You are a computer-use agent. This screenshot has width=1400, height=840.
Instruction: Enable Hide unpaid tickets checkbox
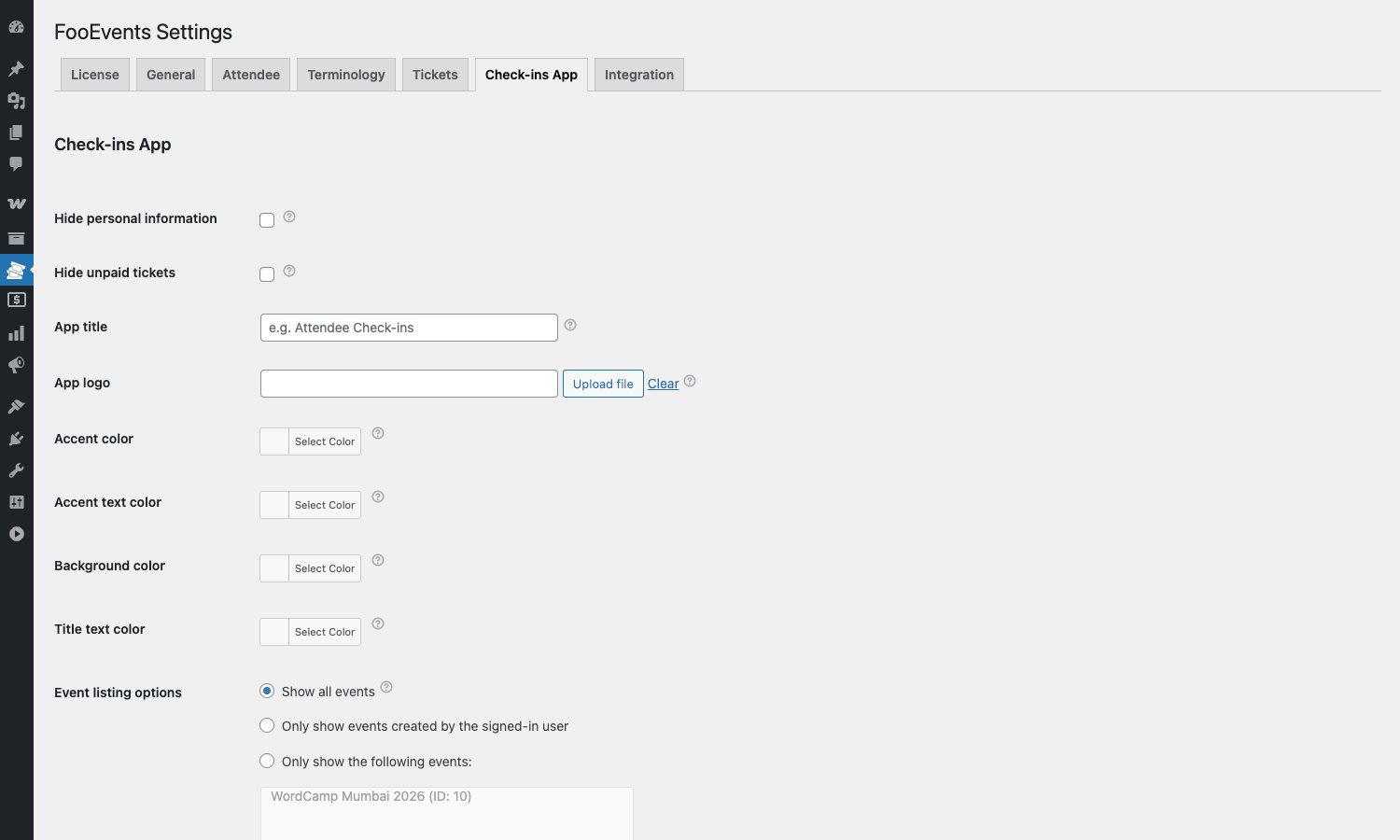267,274
